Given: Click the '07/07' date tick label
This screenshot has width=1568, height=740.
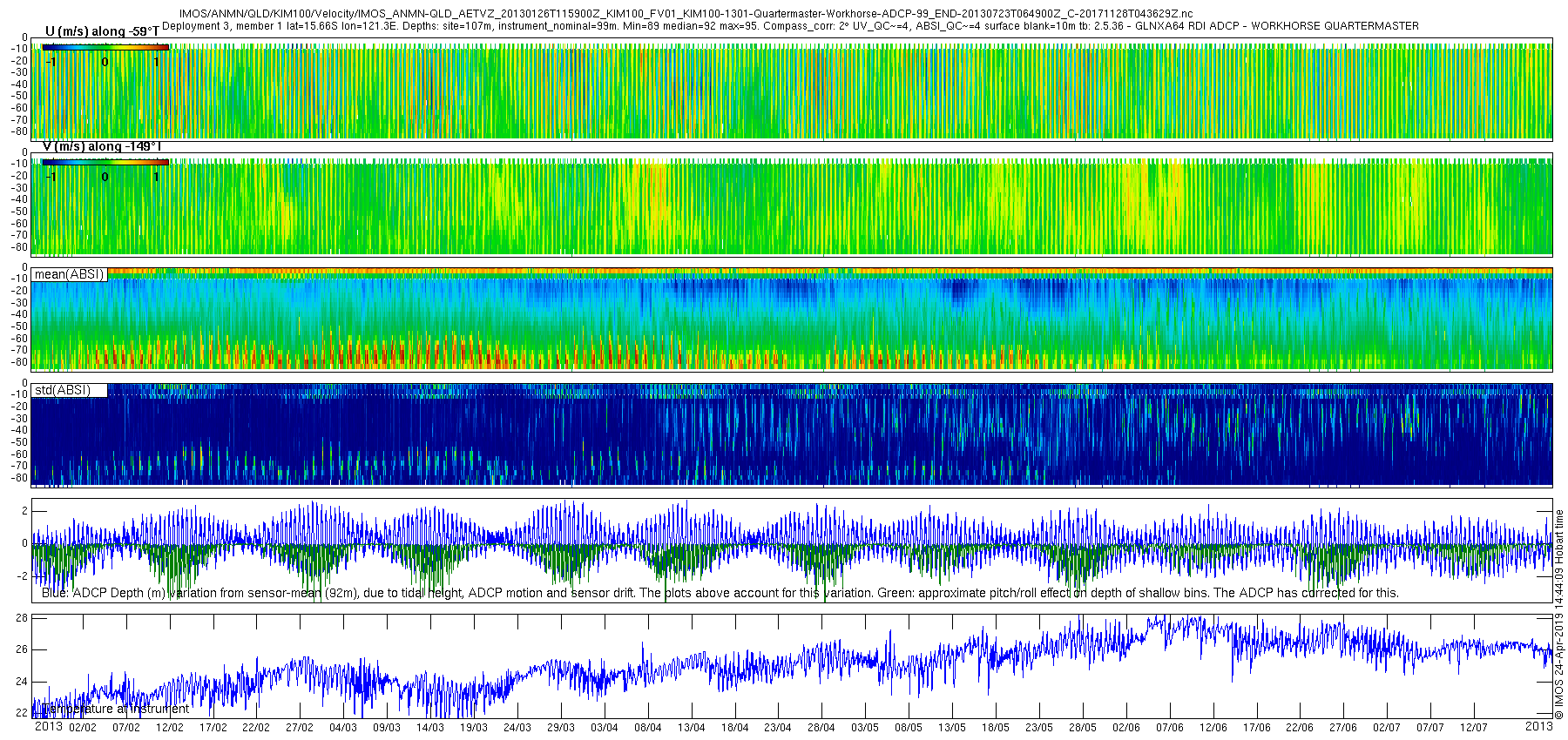Looking at the screenshot, I should point(1430,728).
